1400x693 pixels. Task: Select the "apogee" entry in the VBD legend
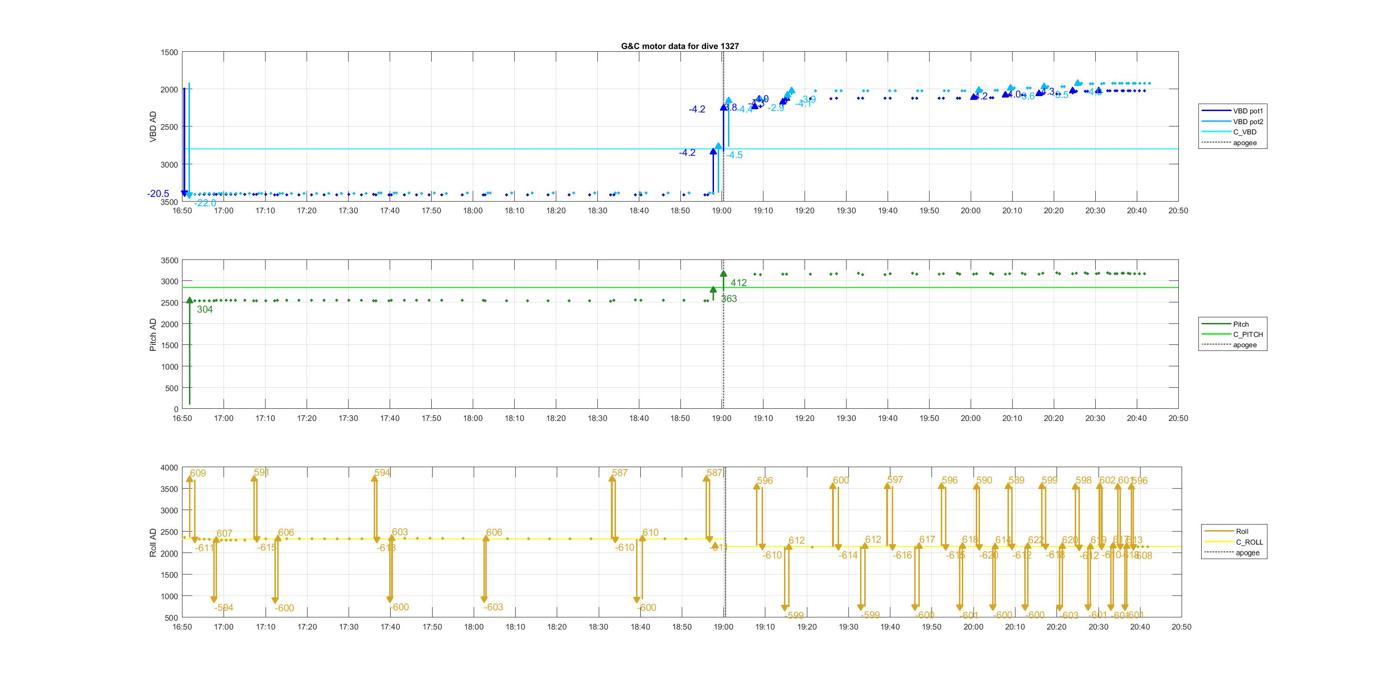coord(1232,143)
